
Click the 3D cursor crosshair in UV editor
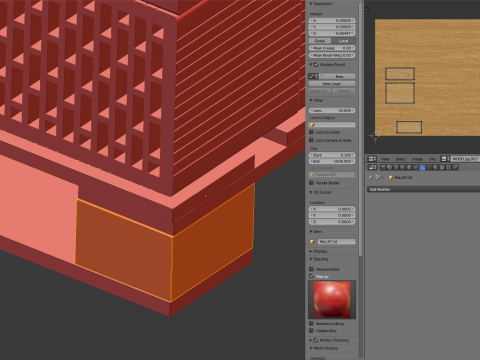pyautogui.click(x=375, y=136)
